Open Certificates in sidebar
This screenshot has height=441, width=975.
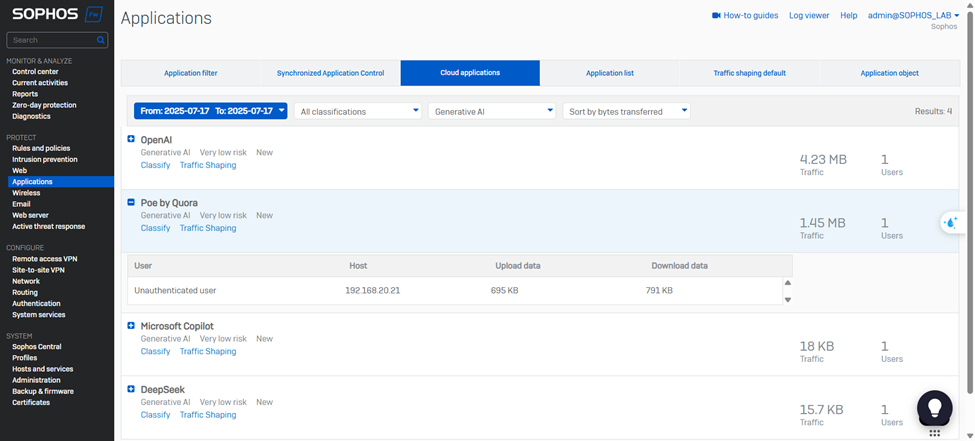coord(31,402)
